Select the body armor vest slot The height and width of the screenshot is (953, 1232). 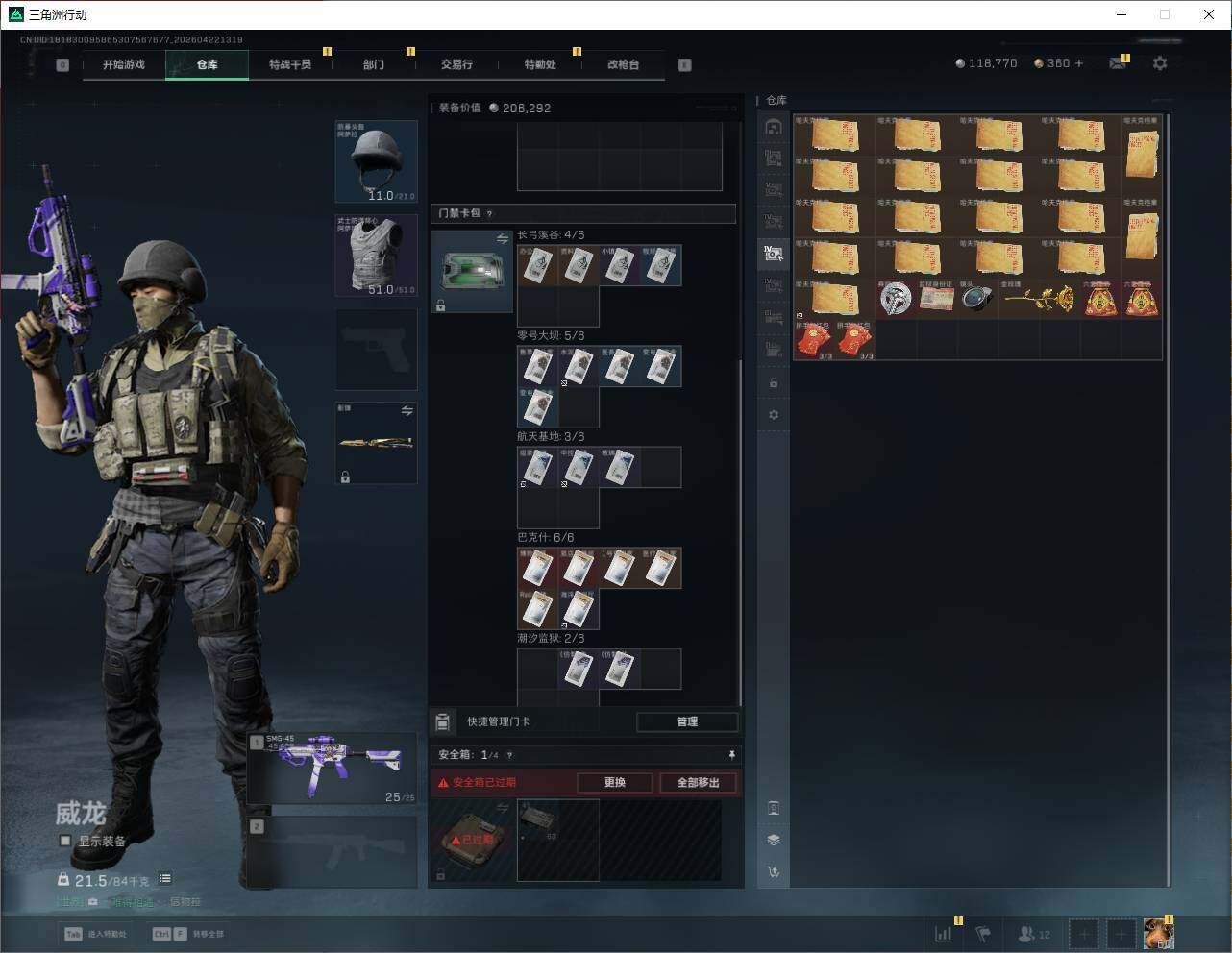376,255
